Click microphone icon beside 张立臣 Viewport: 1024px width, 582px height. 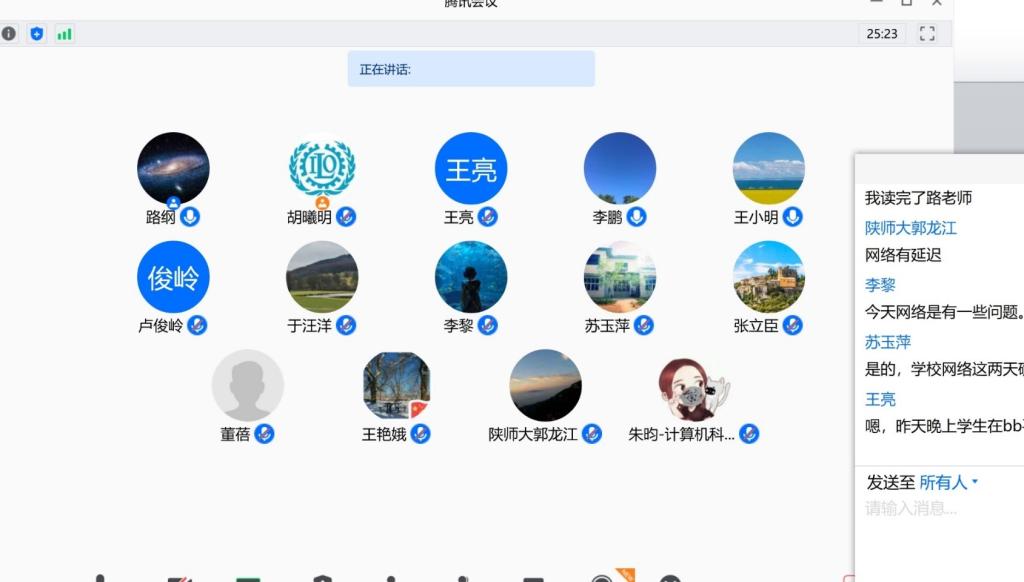tap(793, 325)
